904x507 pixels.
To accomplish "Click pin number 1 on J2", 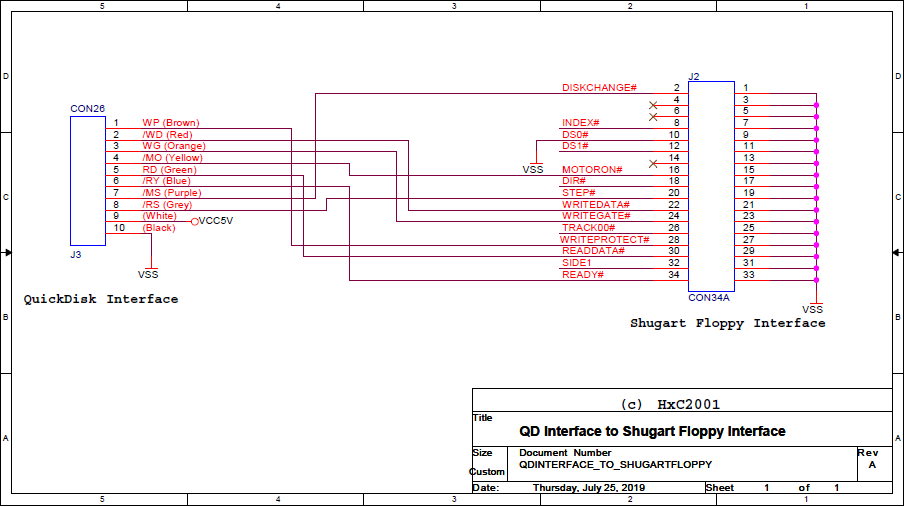I will coord(745,88).
